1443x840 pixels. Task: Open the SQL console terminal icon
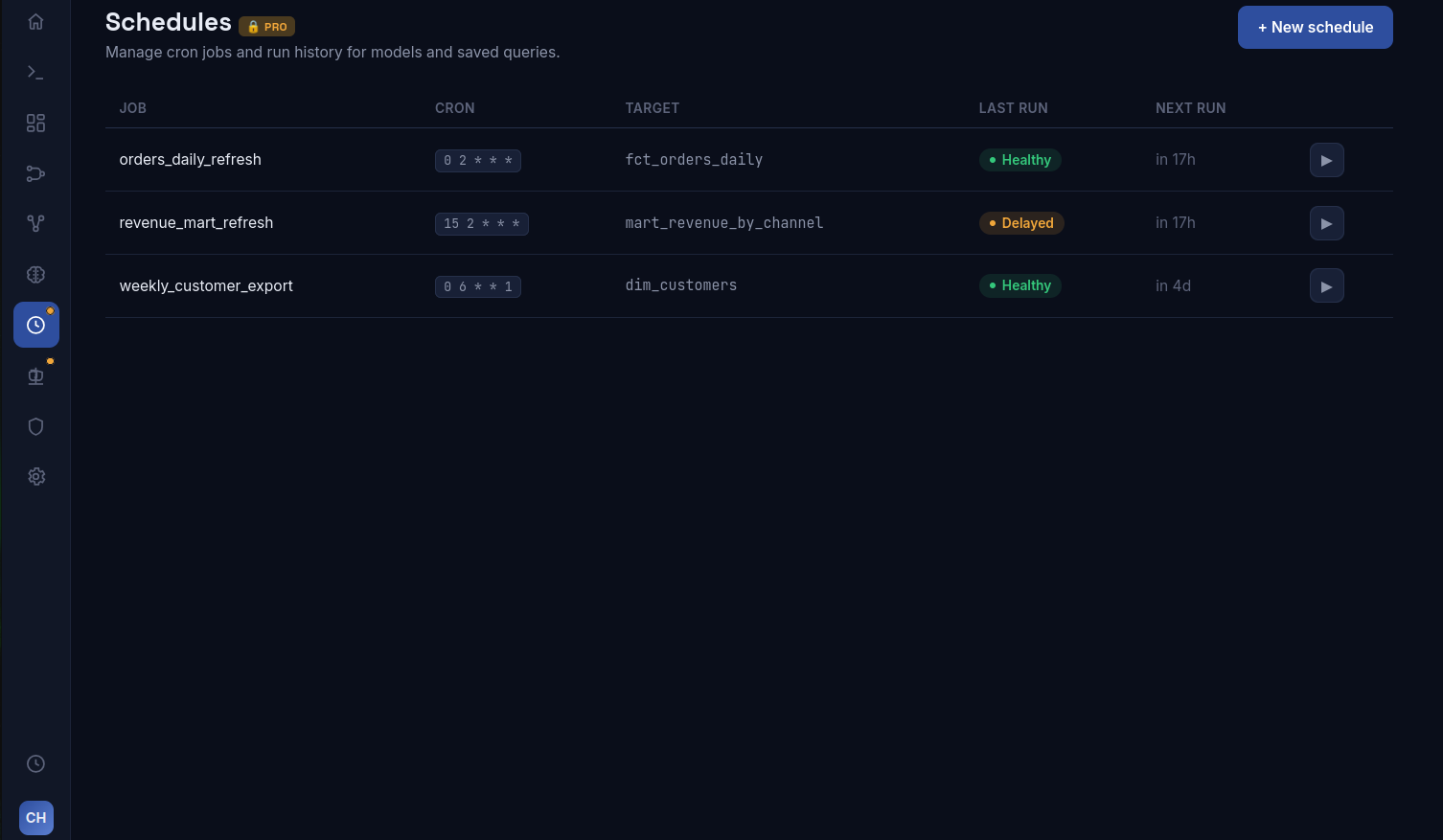click(x=35, y=73)
